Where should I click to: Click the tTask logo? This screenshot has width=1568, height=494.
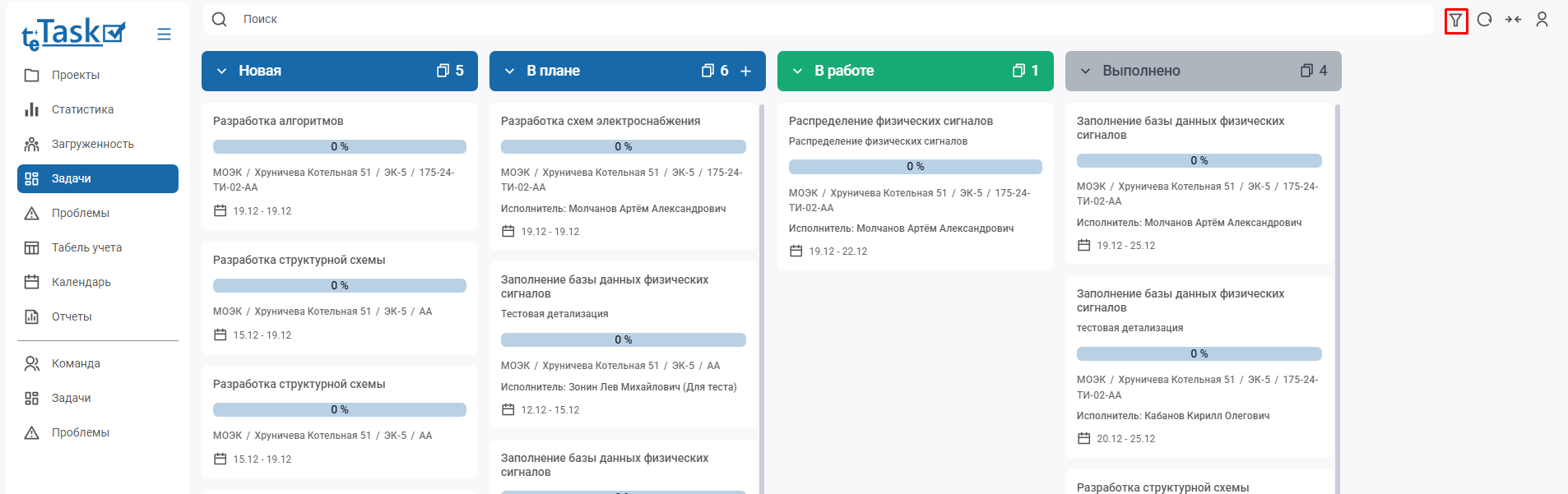click(73, 34)
